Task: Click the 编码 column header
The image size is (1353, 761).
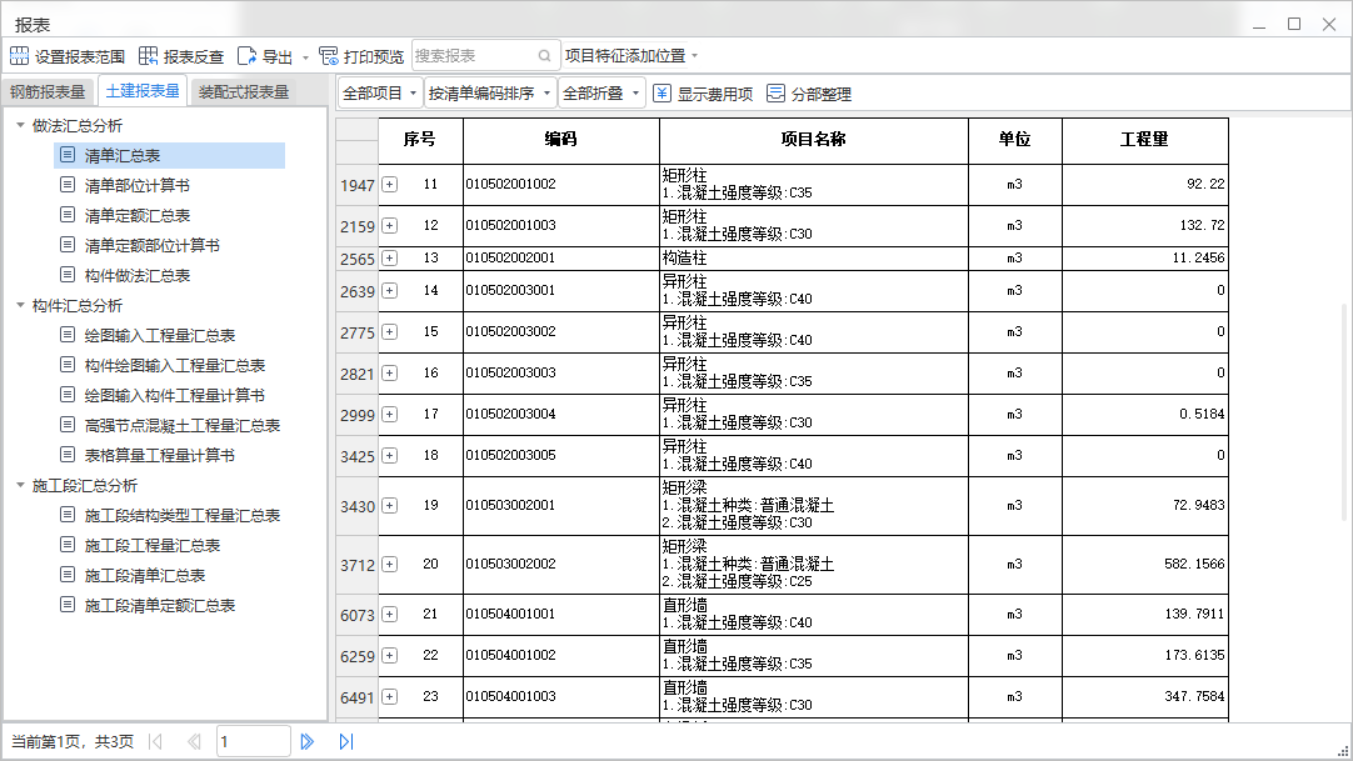Action: click(561, 140)
